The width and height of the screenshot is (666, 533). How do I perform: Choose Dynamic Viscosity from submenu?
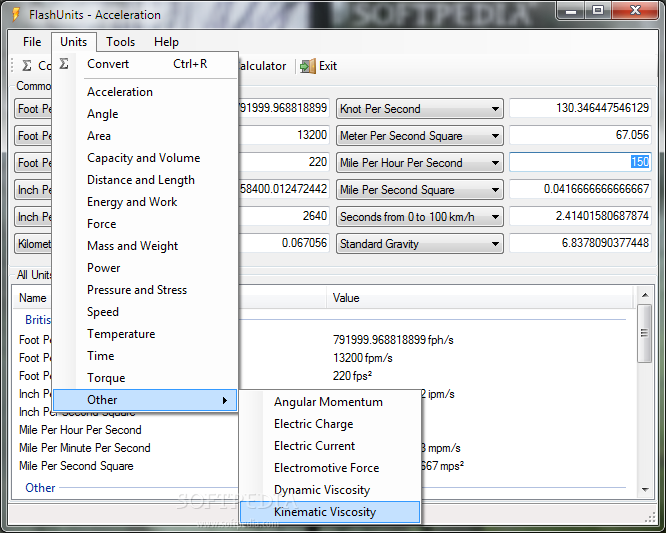330,490
